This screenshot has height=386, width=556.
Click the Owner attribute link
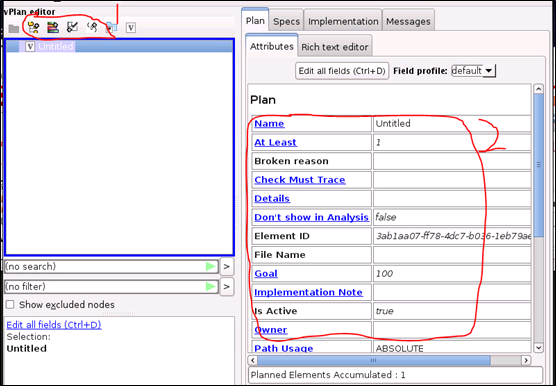tap(271, 330)
